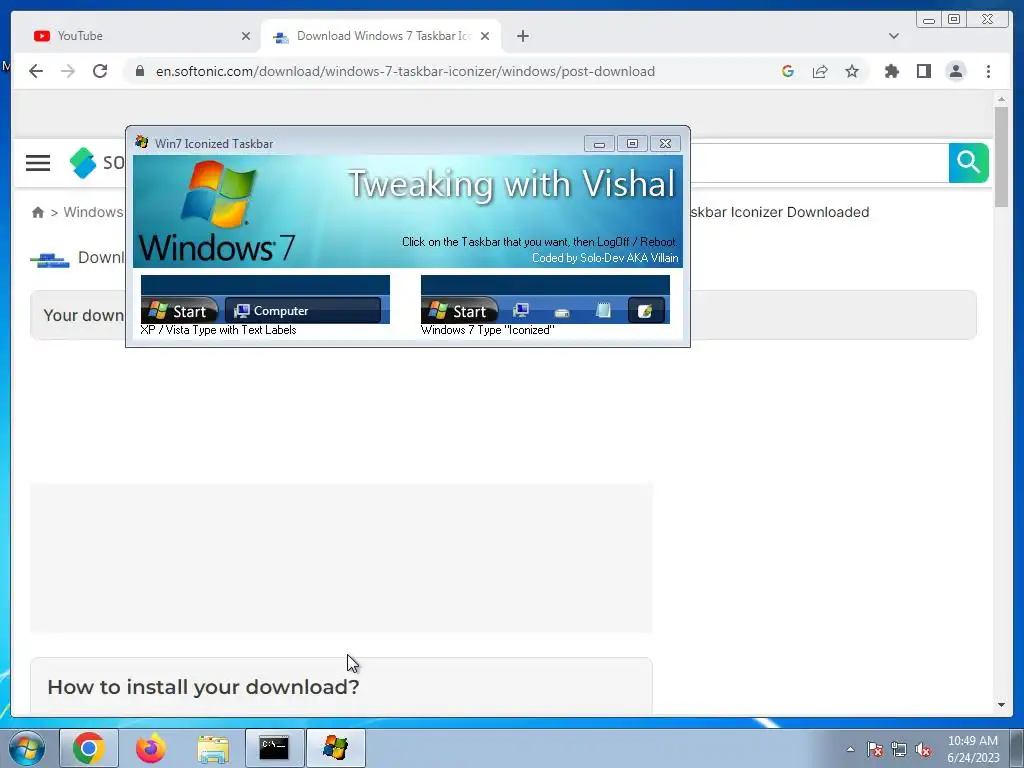Viewport: 1024px width, 768px height.
Task: Go to Softonic home via breadcrumb icon
Action: tap(38, 212)
